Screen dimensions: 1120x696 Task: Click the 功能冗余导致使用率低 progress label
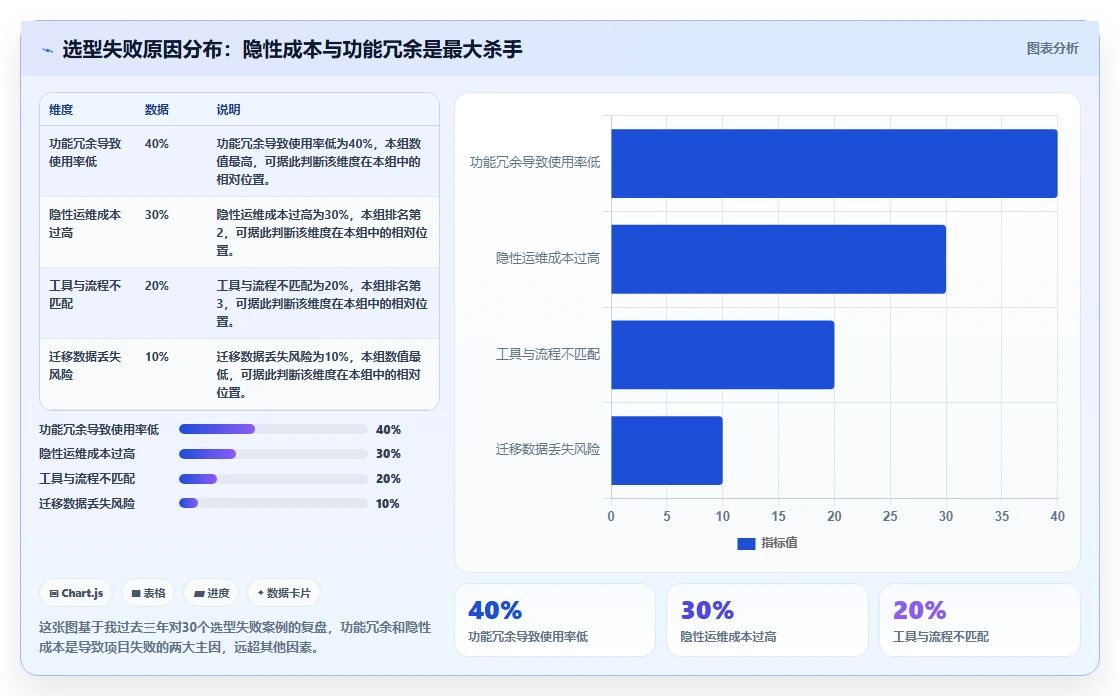99,429
